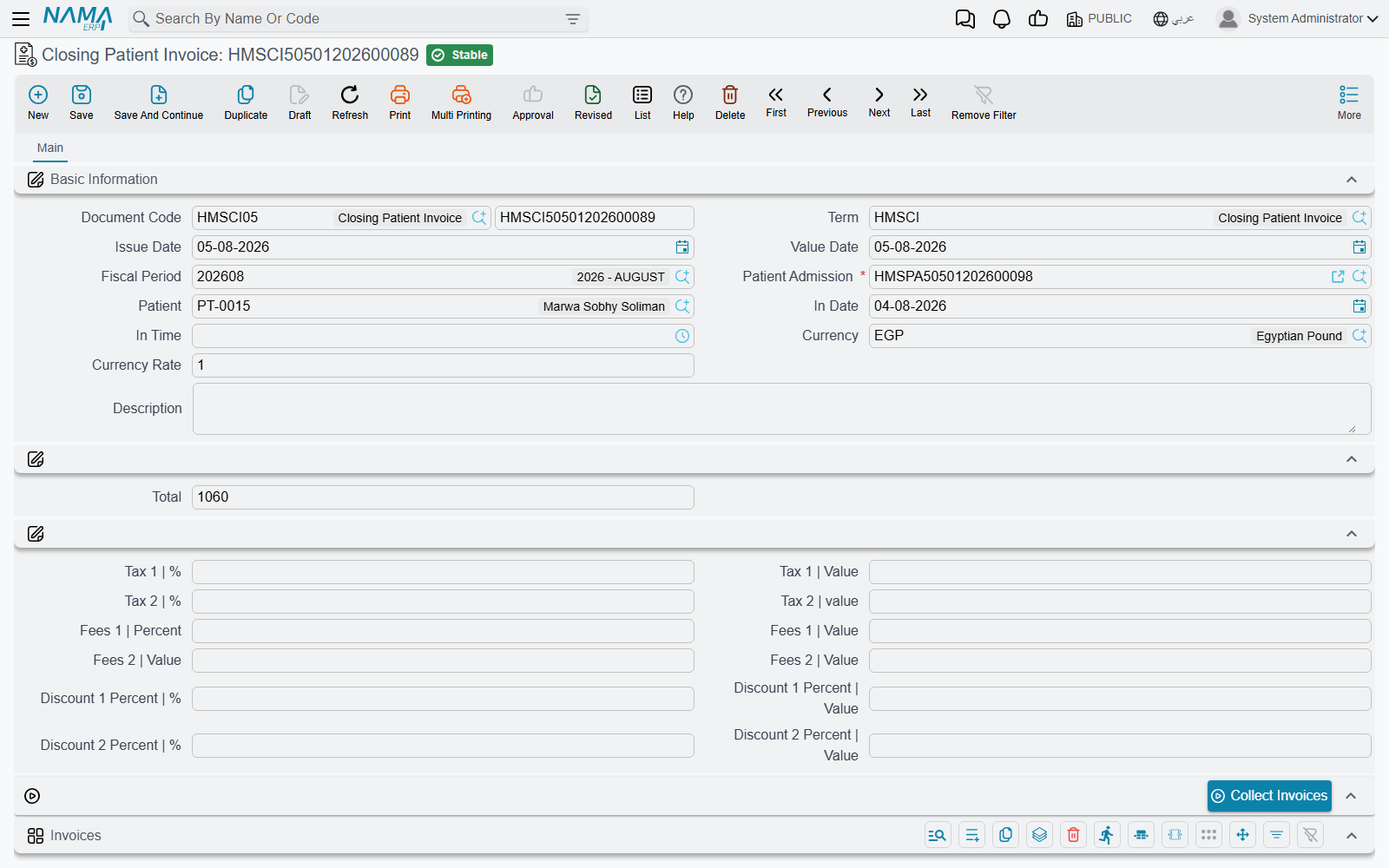This screenshot has width=1389, height=868.
Task: Click the Save toolbar icon
Action: (82, 95)
